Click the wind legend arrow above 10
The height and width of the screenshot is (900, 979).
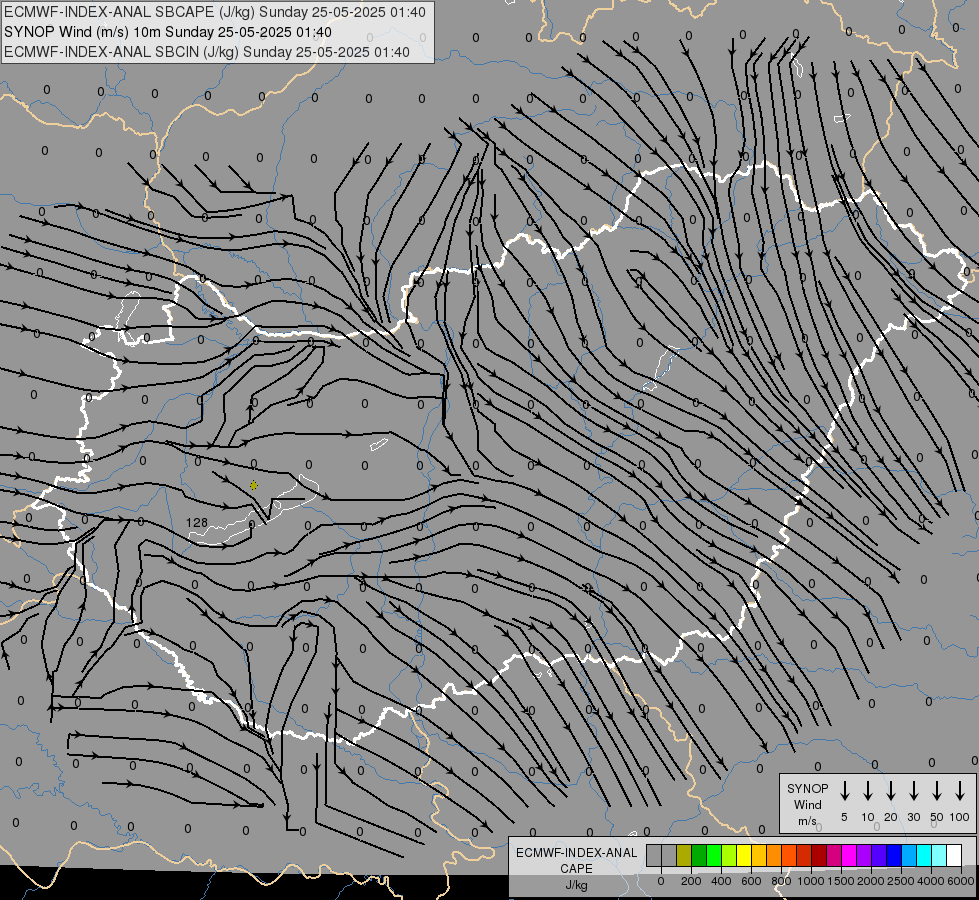pos(867,791)
